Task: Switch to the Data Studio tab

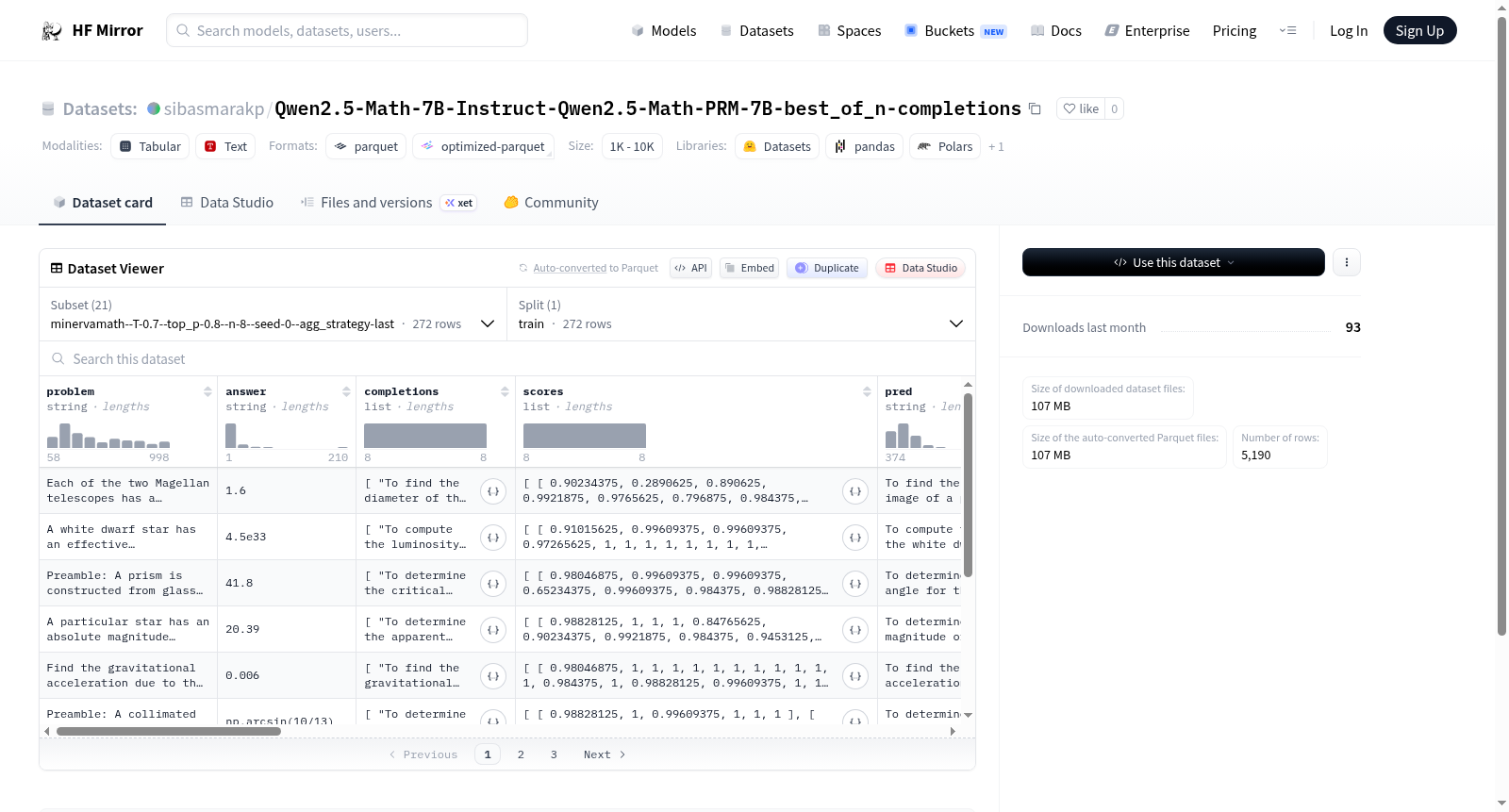Action: pyautogui.click(x=227, y=203)
